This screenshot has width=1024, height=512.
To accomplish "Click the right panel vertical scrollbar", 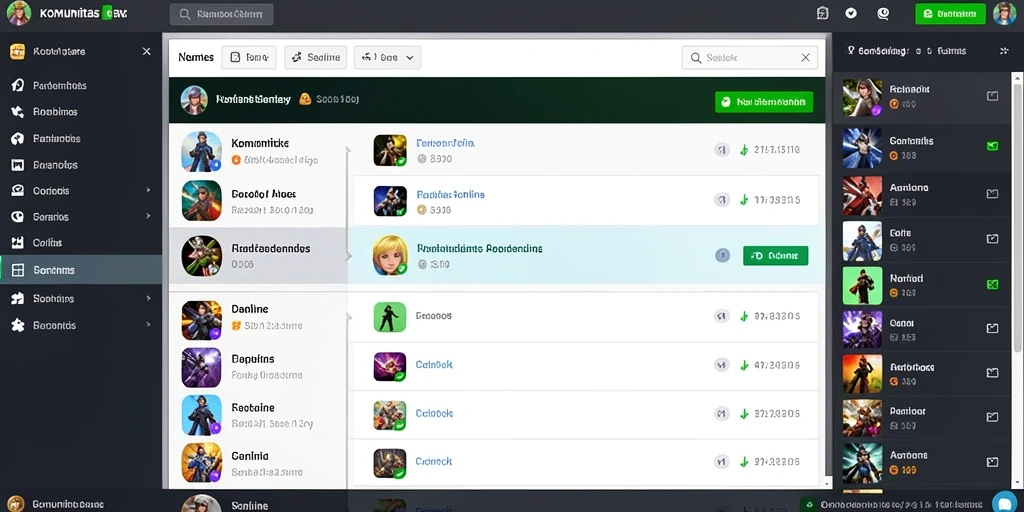I will click(x=1017, y=281).
